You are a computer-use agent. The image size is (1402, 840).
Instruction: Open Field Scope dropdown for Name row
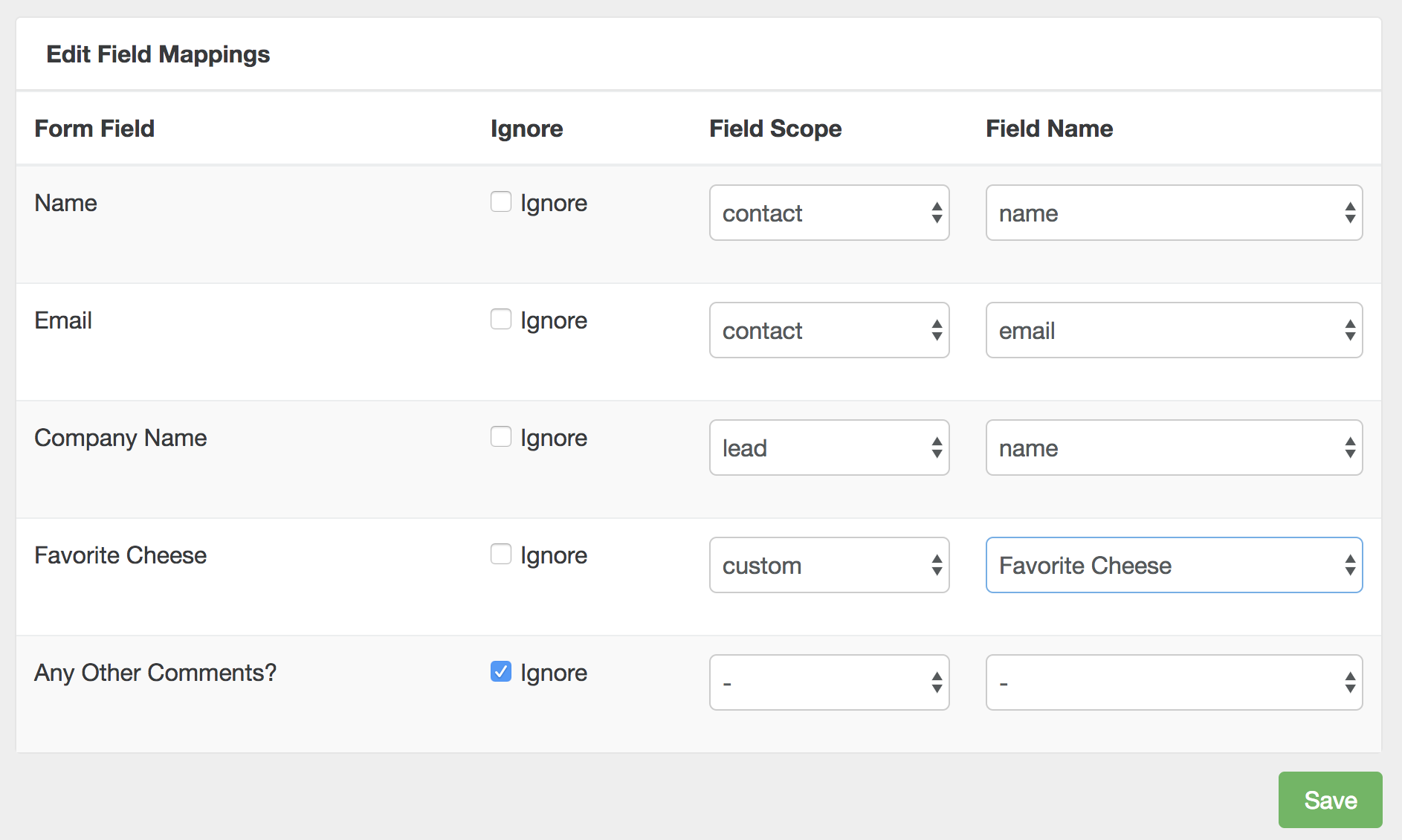[829, 213]
